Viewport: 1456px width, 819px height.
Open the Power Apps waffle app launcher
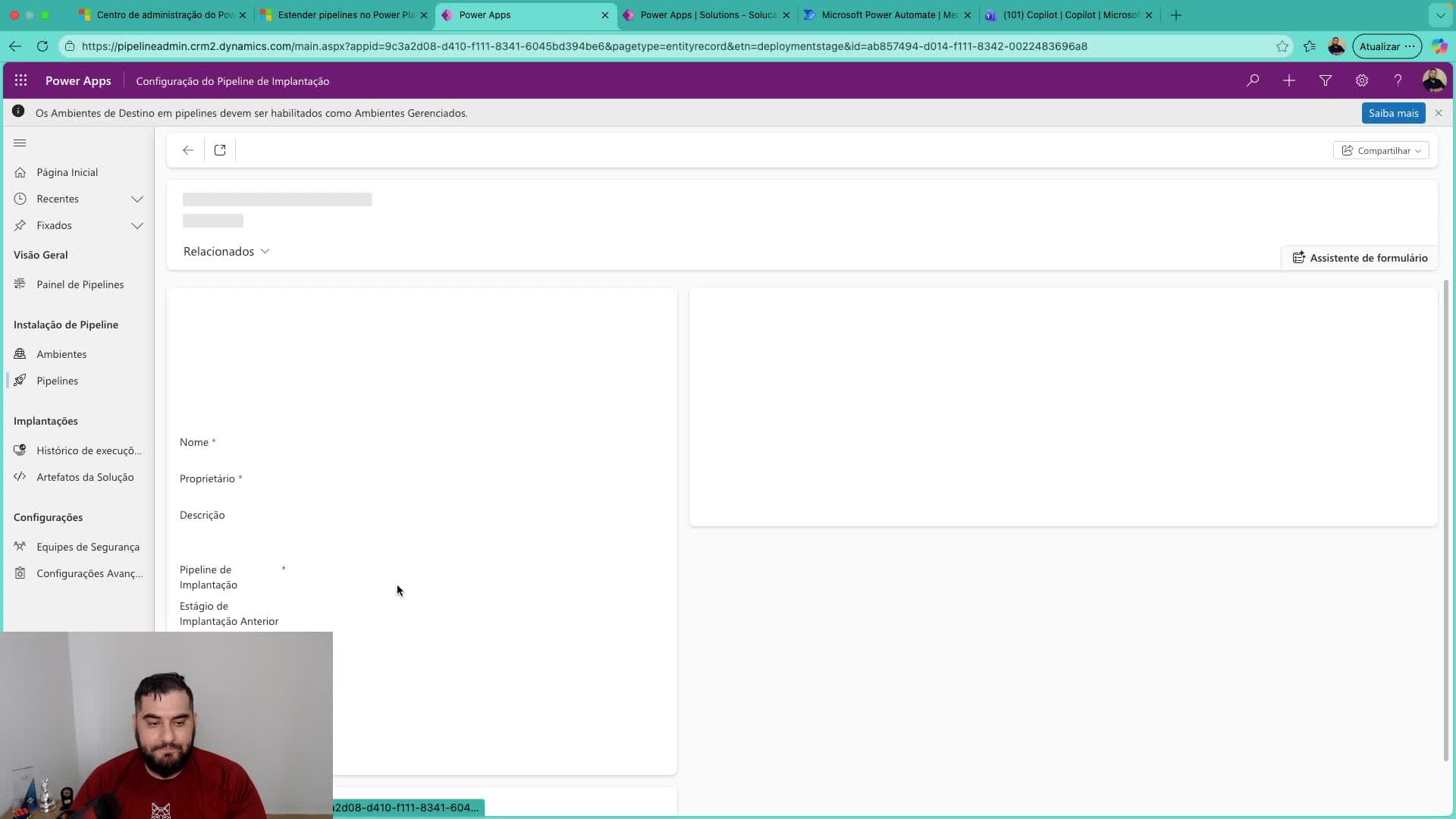tap(21, 80)
